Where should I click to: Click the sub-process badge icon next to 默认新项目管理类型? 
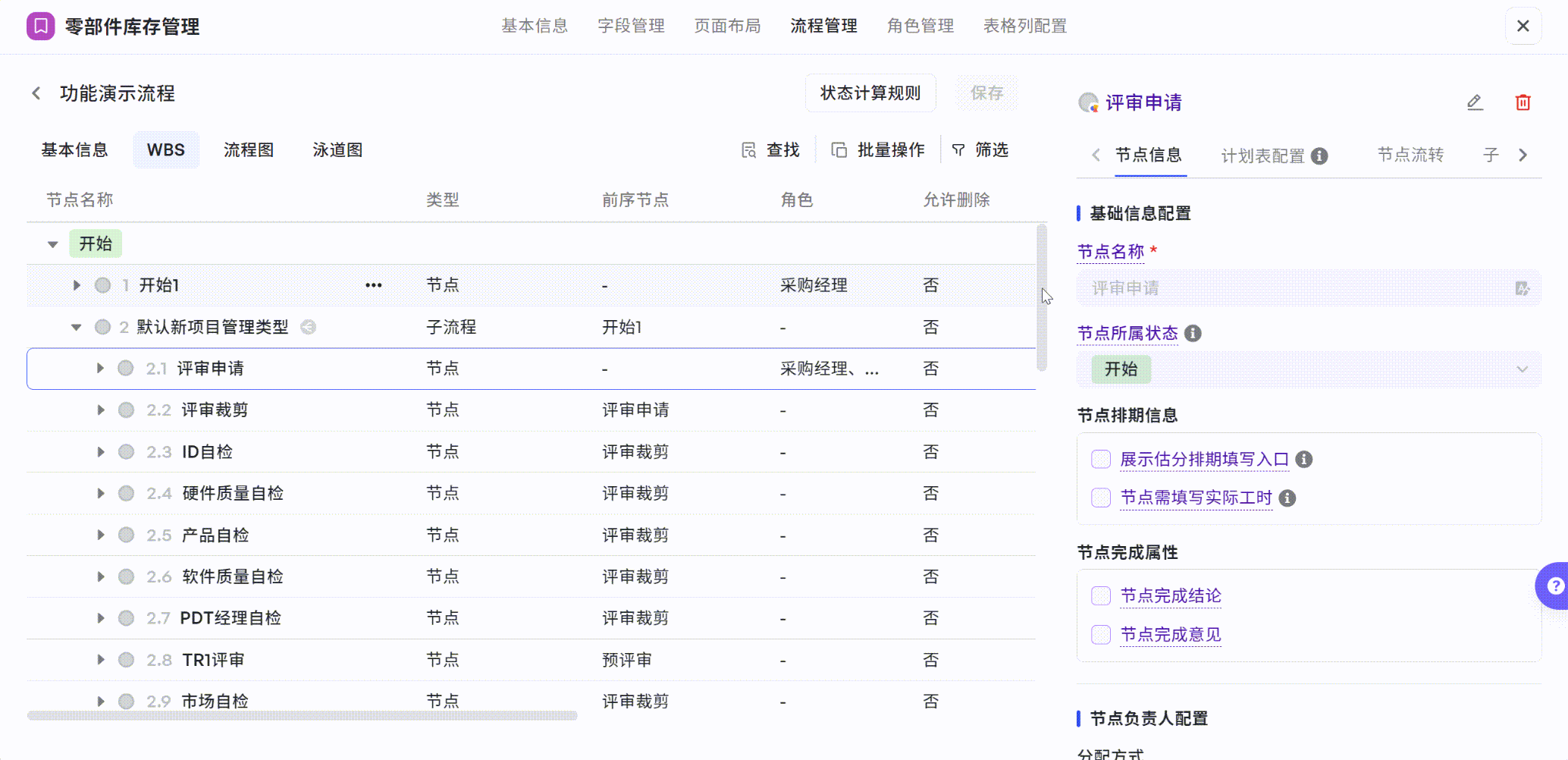308,327
